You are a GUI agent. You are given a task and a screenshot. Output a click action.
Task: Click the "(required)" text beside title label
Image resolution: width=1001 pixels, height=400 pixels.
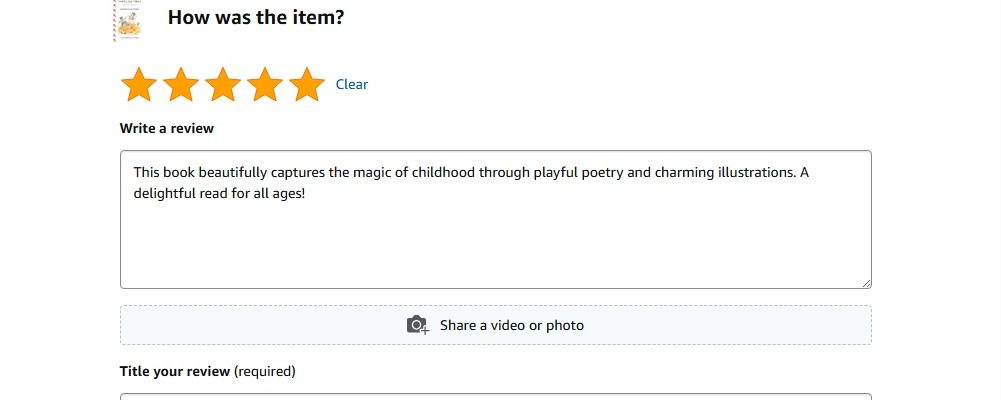[265, 371]
